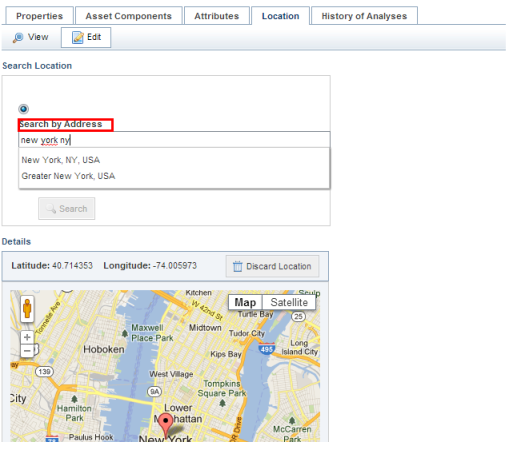Open the Properties tab
The width and height of the screenshot is (509, 450).
[39, 16]
